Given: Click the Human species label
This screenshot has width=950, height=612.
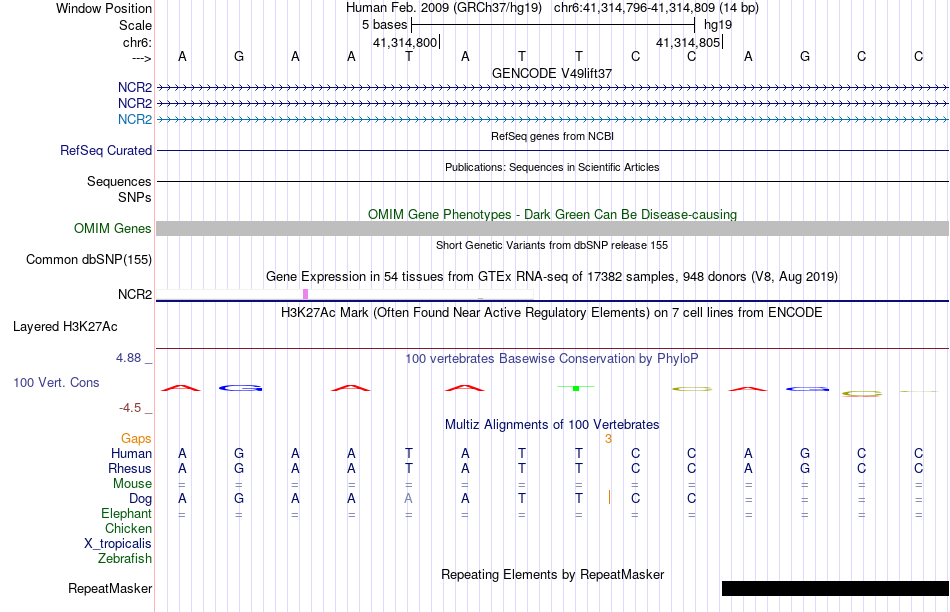Looking at the screenshot, I should pos(131,454).
